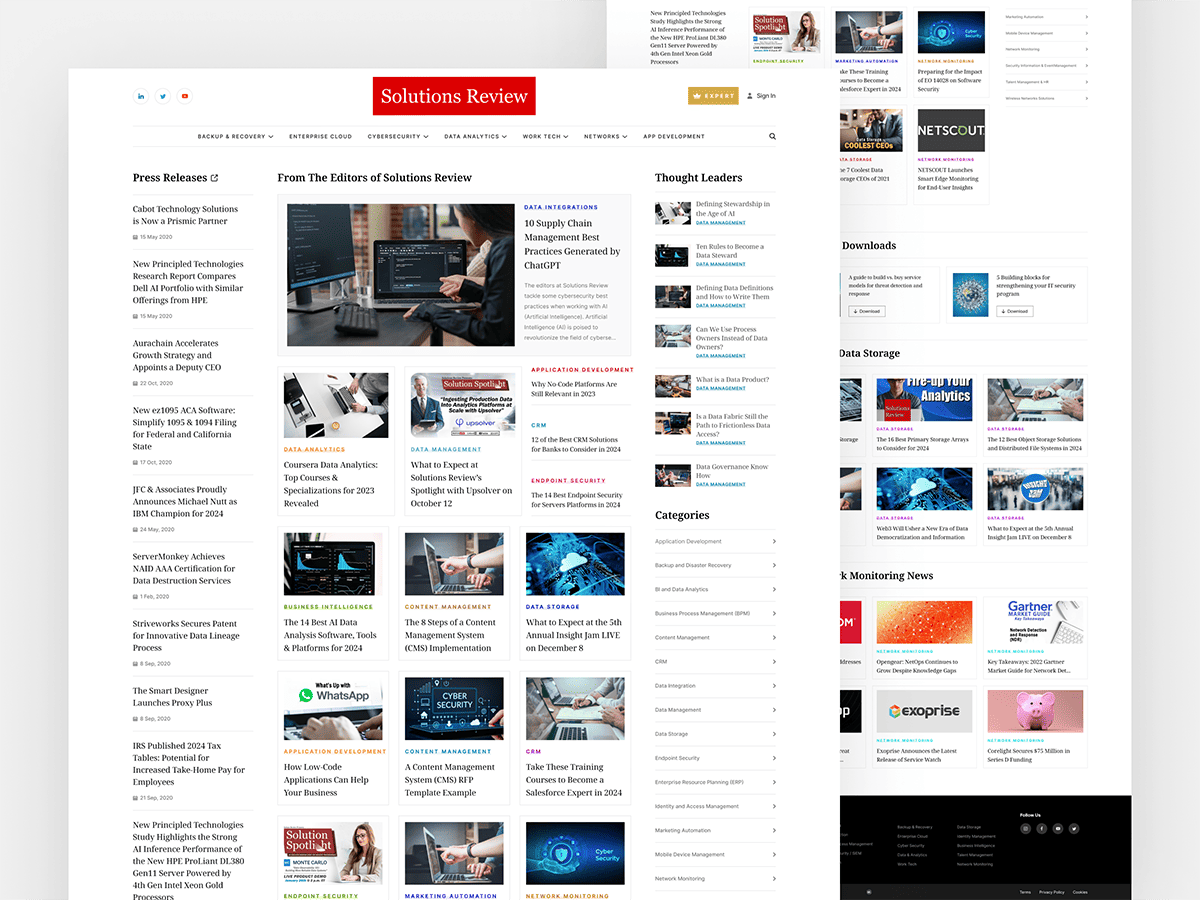Open 14 Best Endpoint Security for Servers article
Viewport: 1200px width, 900px height.
[577, 499]
